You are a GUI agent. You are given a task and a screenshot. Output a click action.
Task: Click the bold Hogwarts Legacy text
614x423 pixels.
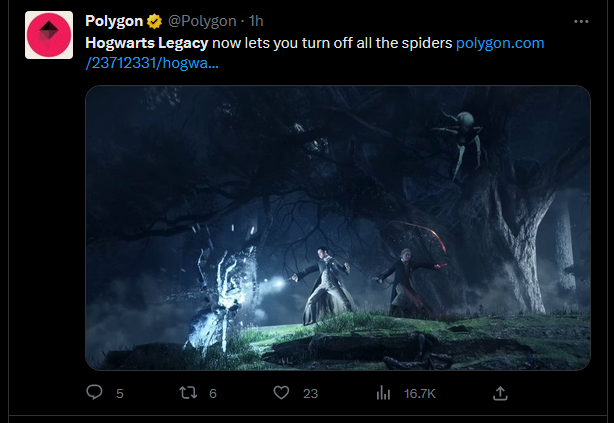point(146,43)
